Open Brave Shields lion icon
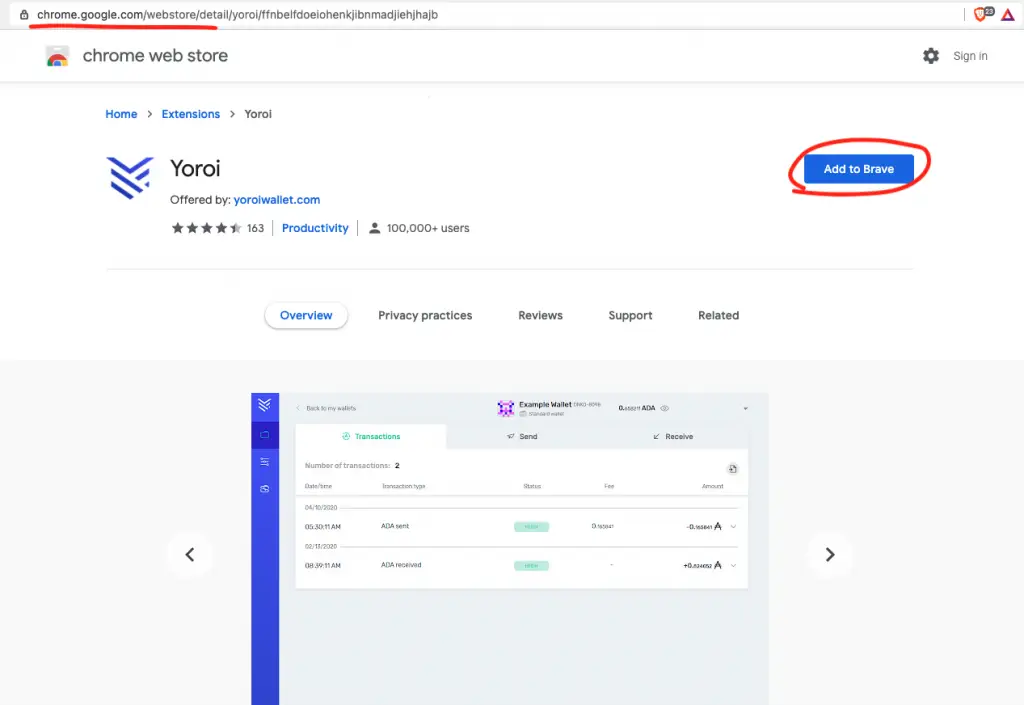 [982, 14]
